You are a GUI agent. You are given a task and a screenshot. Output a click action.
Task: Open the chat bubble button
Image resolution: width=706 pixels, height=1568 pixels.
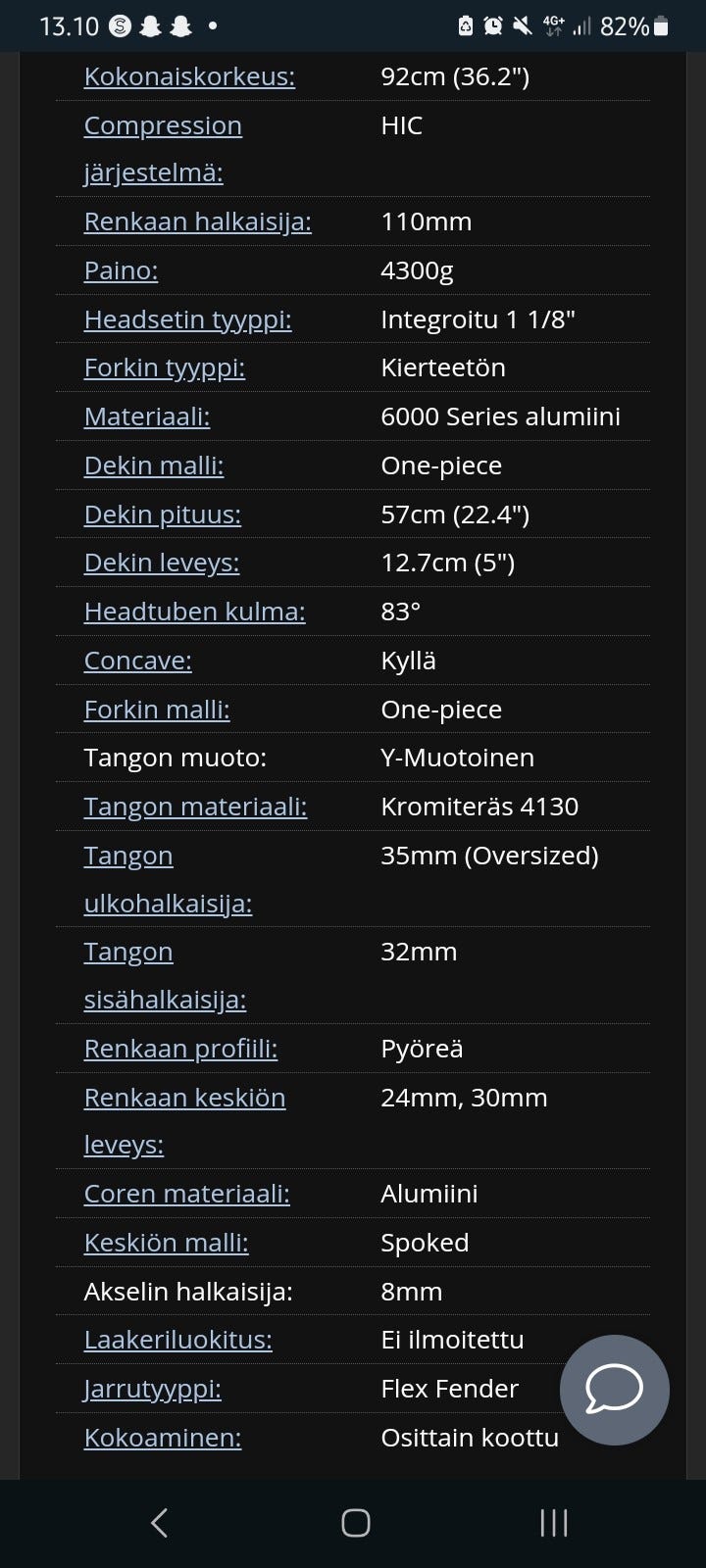[614, 1389]
